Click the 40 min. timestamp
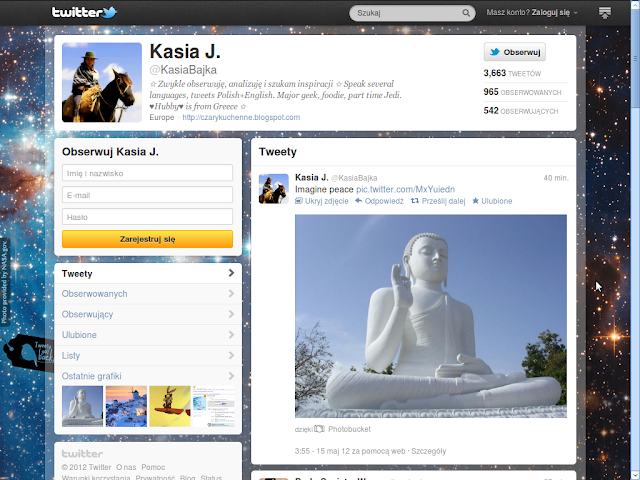This screenshot has height=480, width=640. click(x=556, y=178)
